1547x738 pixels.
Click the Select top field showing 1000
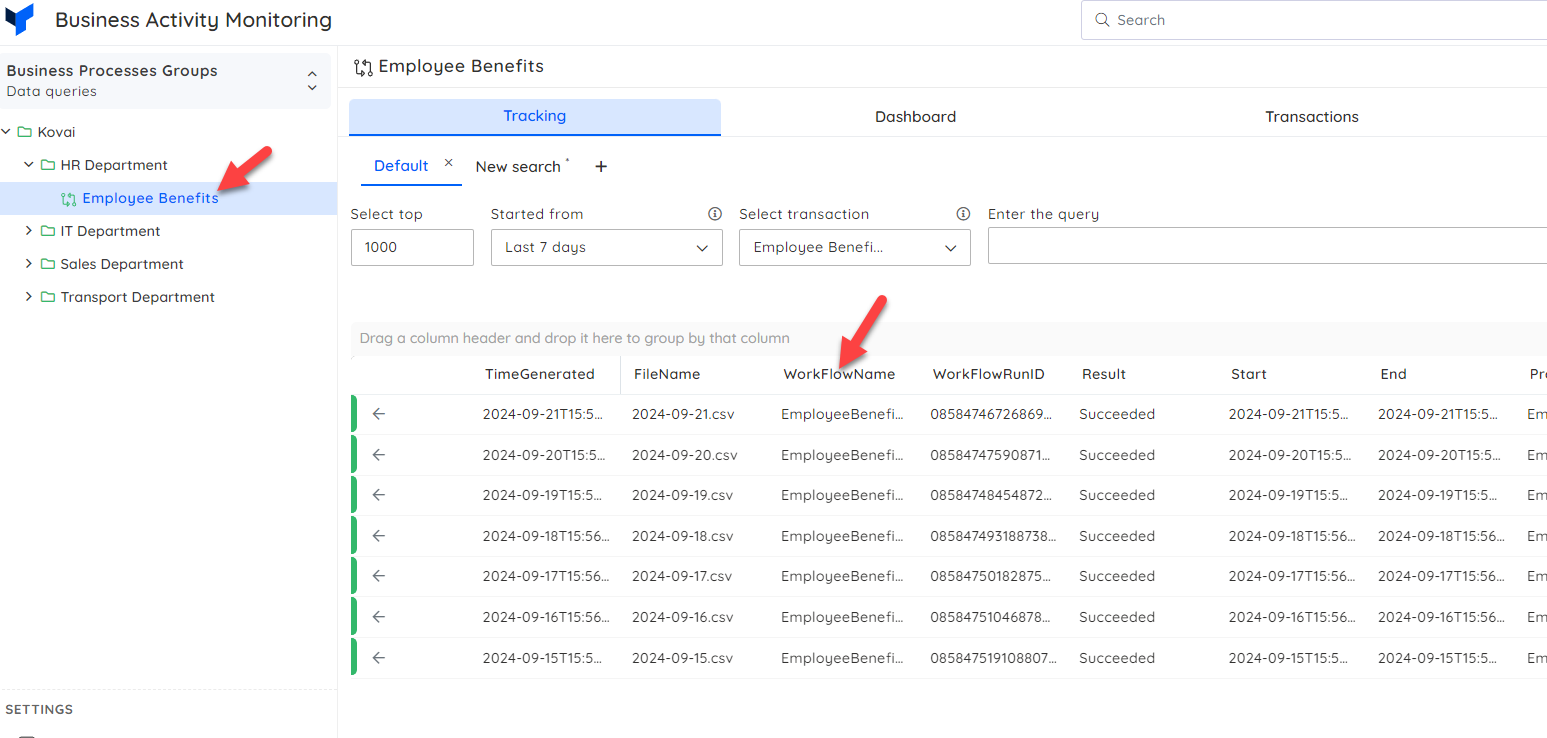point(412,248)
